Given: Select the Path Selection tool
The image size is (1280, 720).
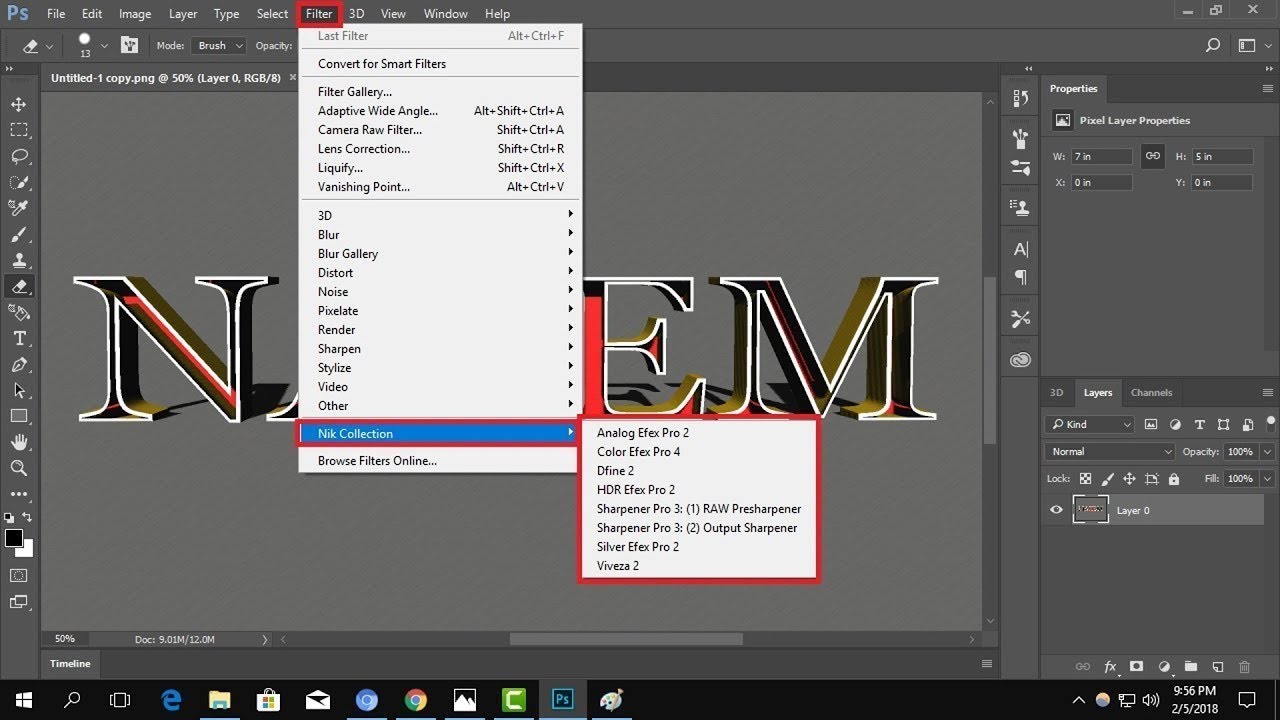Looking at the screenshot, I should click(19, 390).
